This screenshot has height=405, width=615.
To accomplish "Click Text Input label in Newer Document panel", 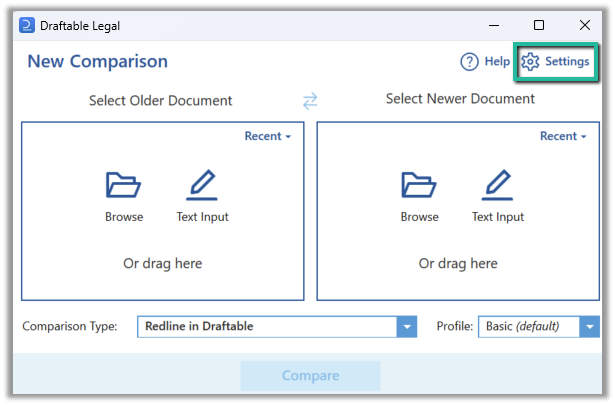I will (498, 217).
